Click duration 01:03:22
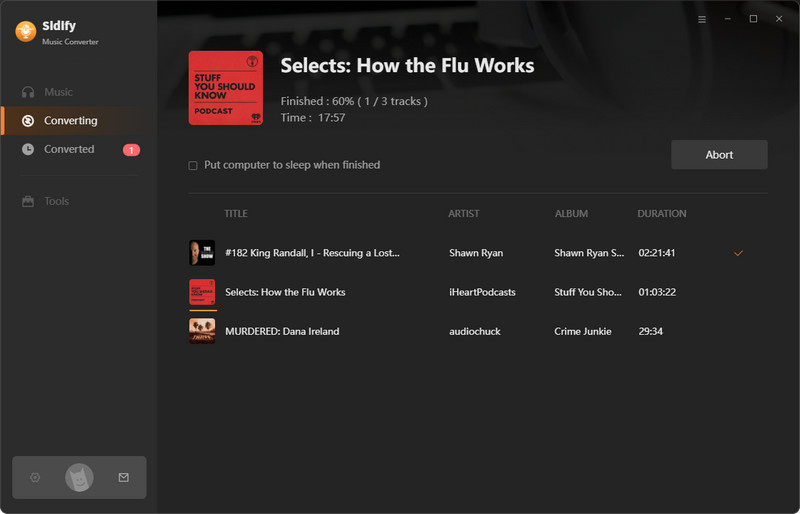The image size is (800, 514). (x=657, y=292)
